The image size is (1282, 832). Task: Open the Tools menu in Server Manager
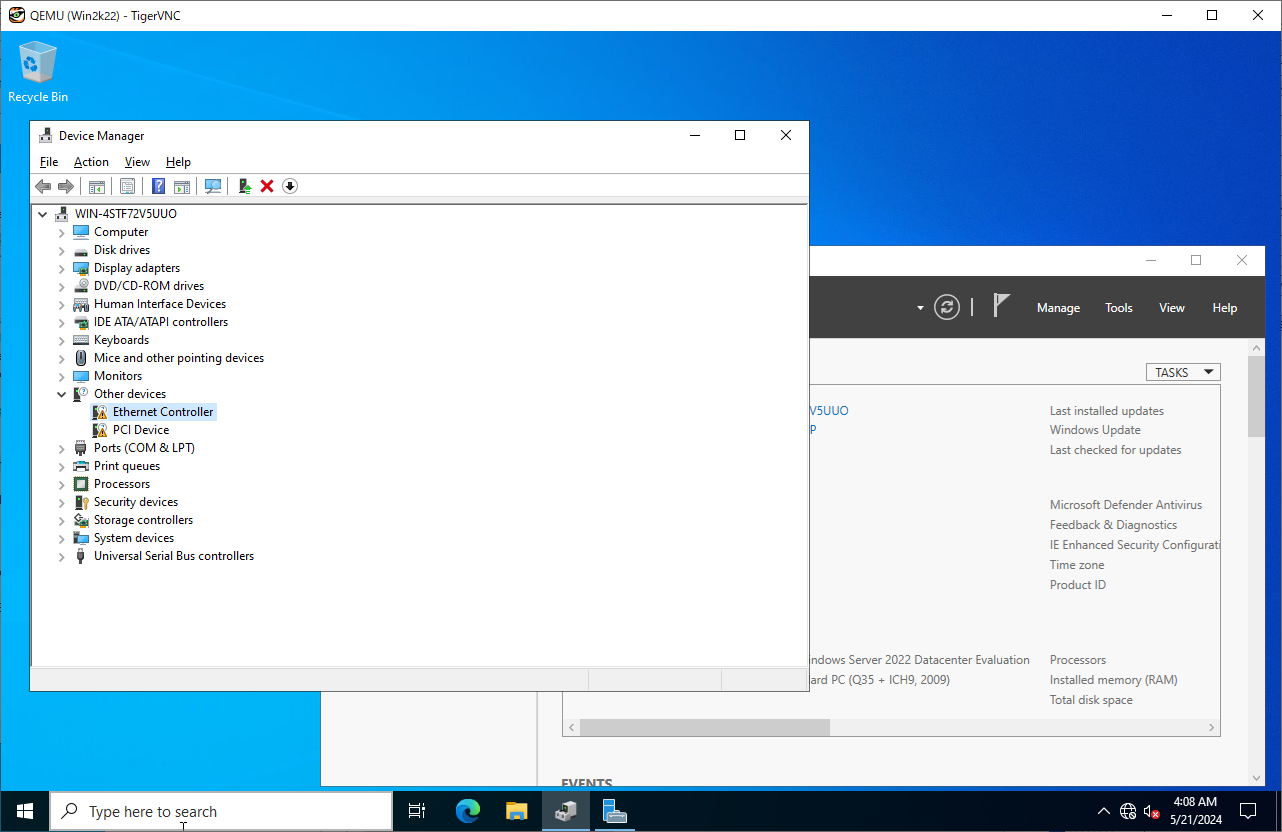coord(1118,308)
